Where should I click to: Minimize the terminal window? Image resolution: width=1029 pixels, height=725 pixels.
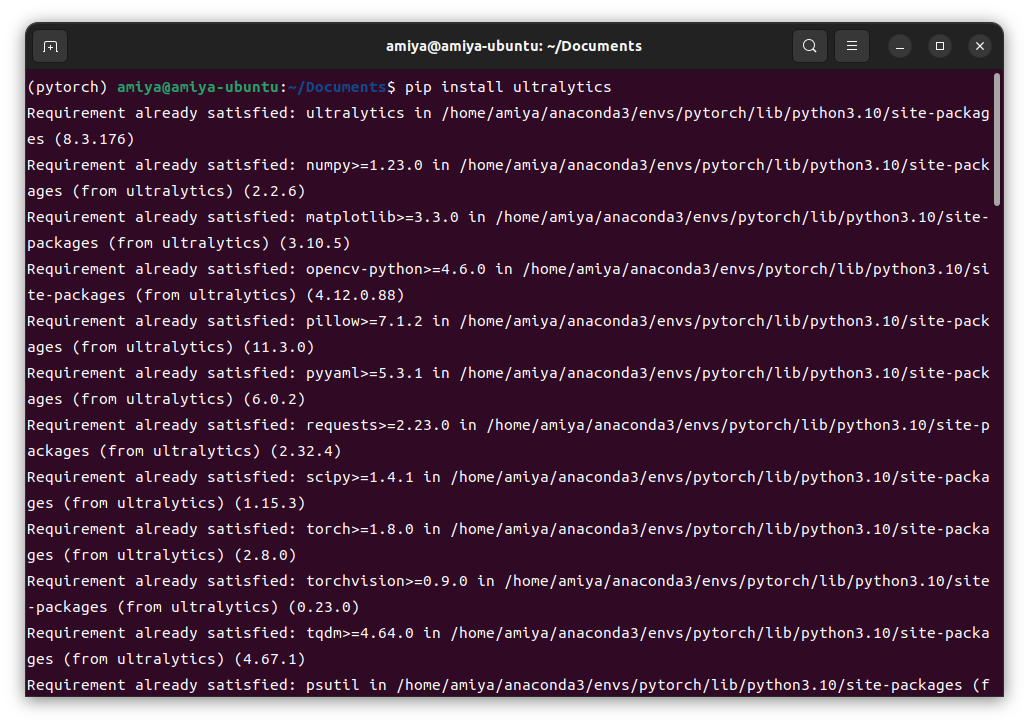pos(899,46)
